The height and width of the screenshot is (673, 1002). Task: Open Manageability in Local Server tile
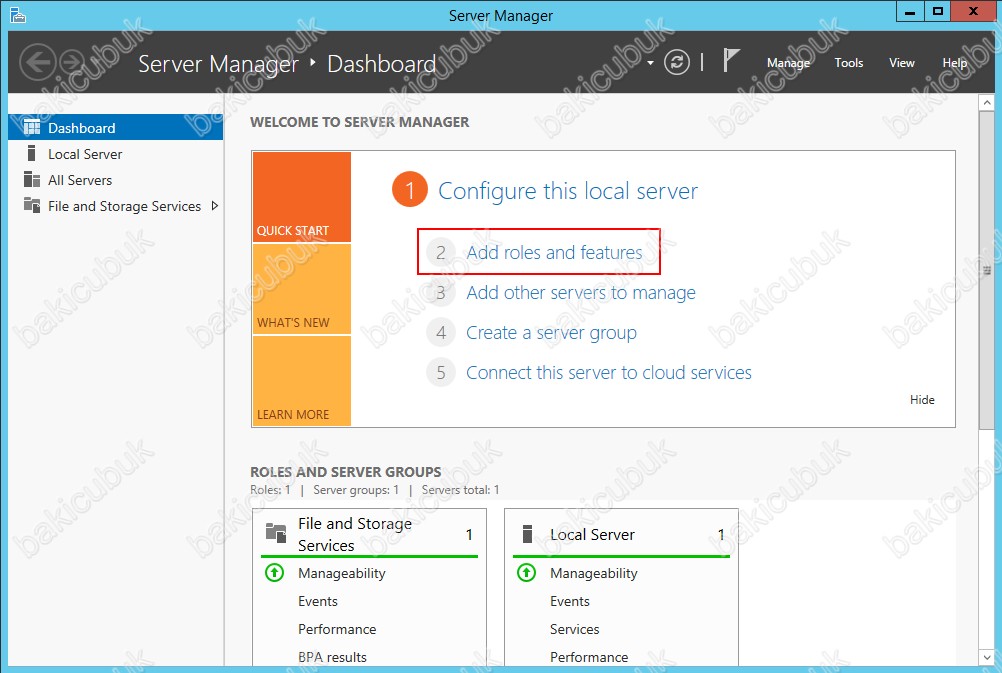594,573
